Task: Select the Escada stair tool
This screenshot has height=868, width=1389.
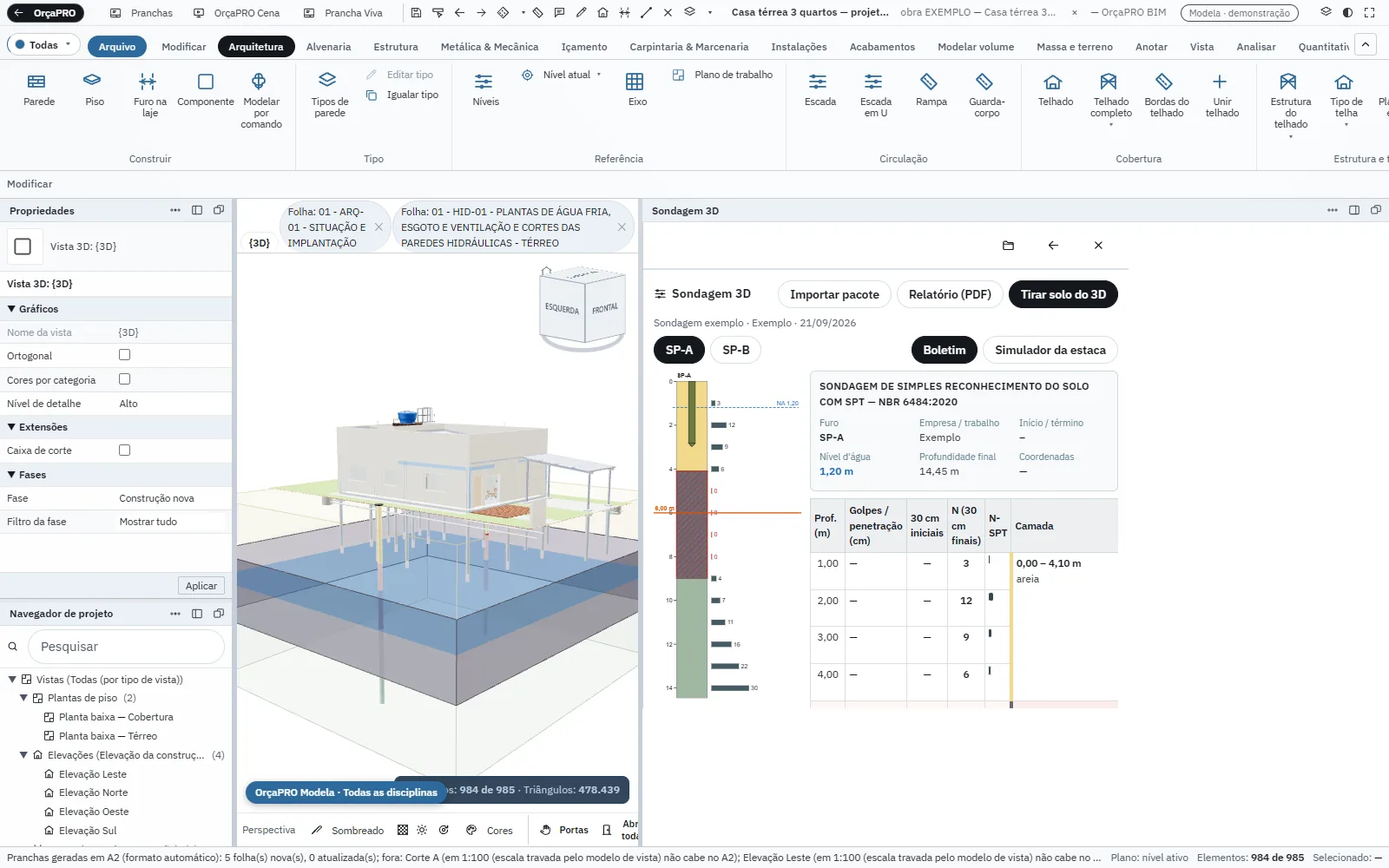Action: (820, 90)
